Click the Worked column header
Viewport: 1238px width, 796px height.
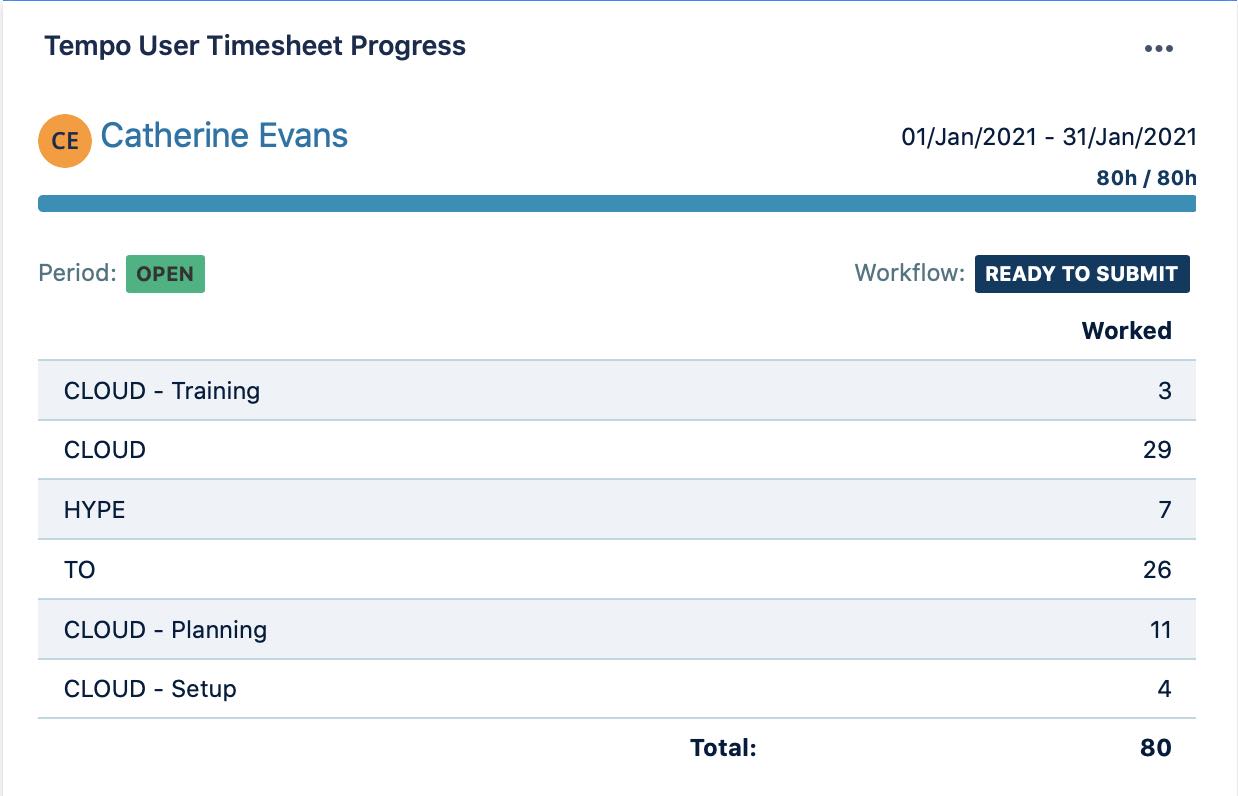[1126, 330]
